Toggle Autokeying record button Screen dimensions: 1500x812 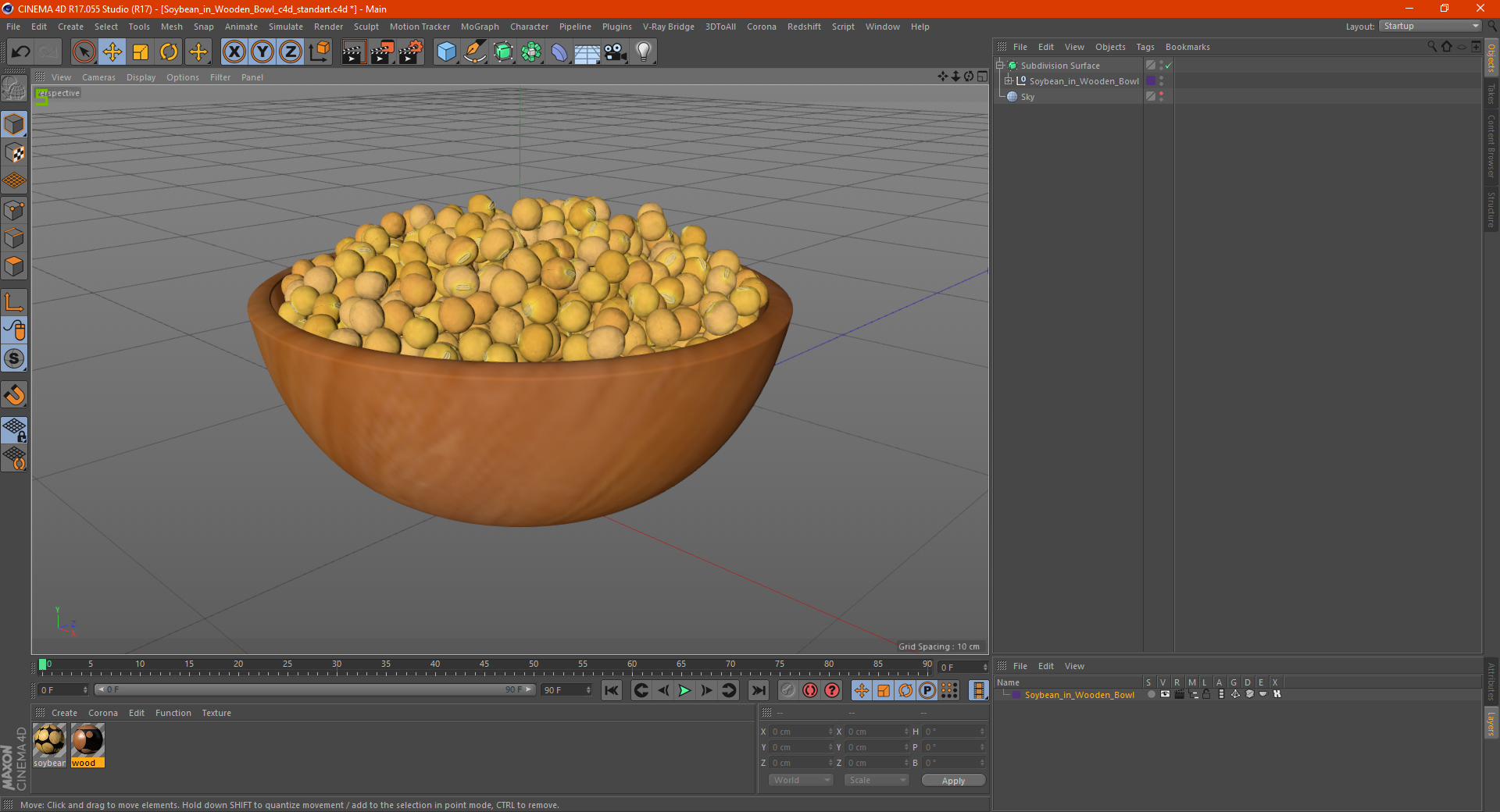[810, 690]
